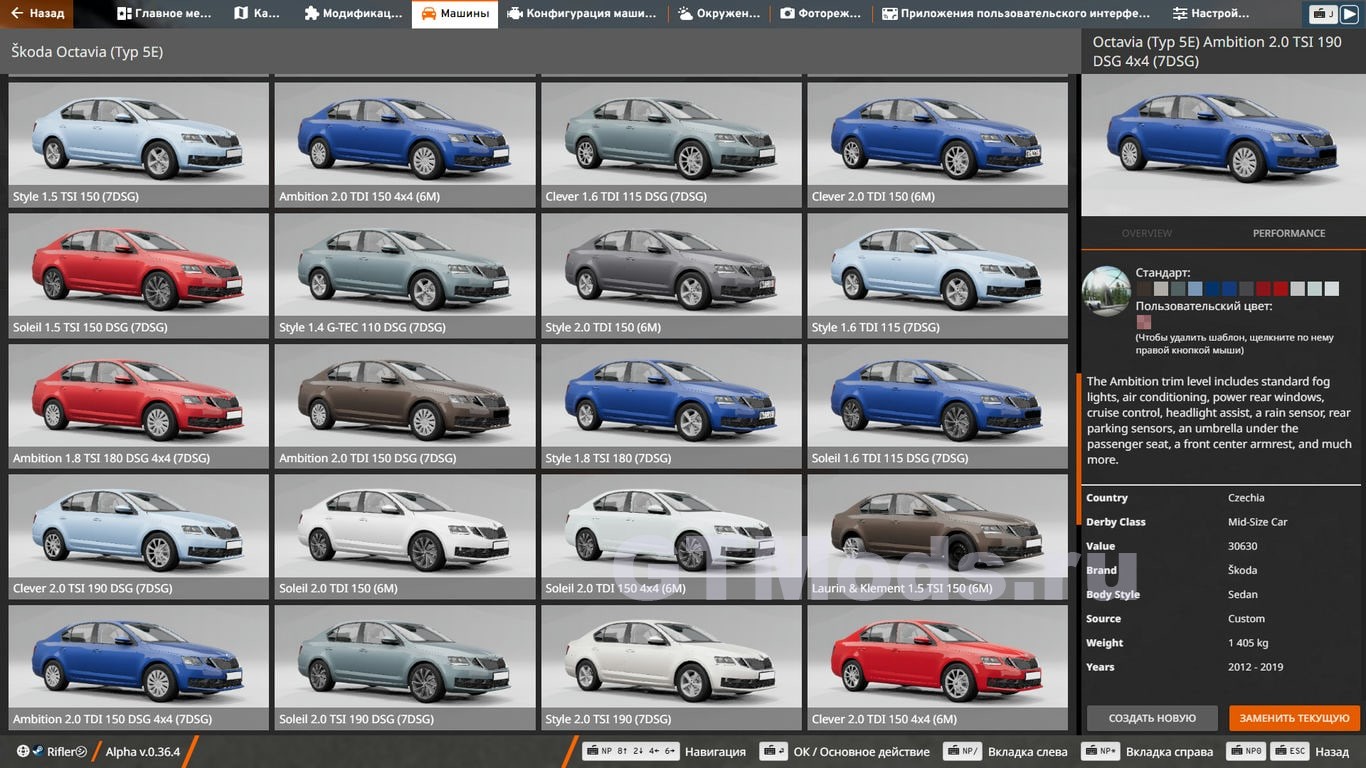Select Ambition 2.0 TDI 150 4x4 (6M) car

click(405, 145)
